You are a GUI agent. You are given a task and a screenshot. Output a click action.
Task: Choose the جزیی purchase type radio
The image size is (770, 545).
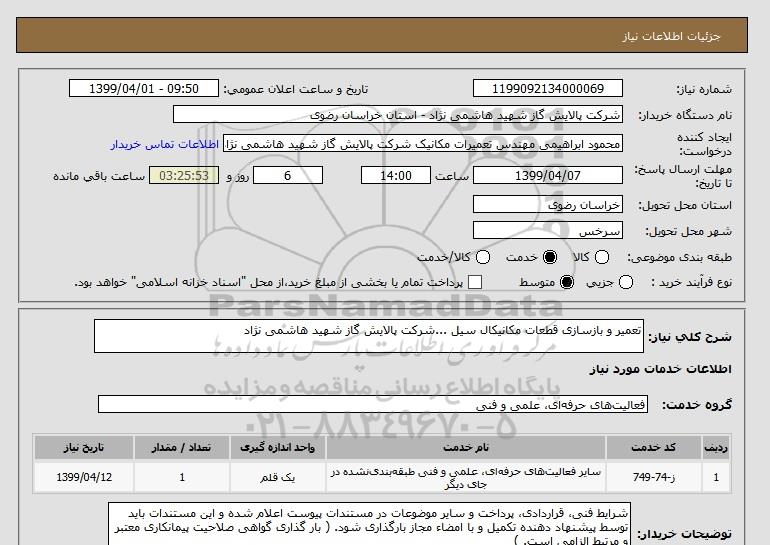point(626,282)
